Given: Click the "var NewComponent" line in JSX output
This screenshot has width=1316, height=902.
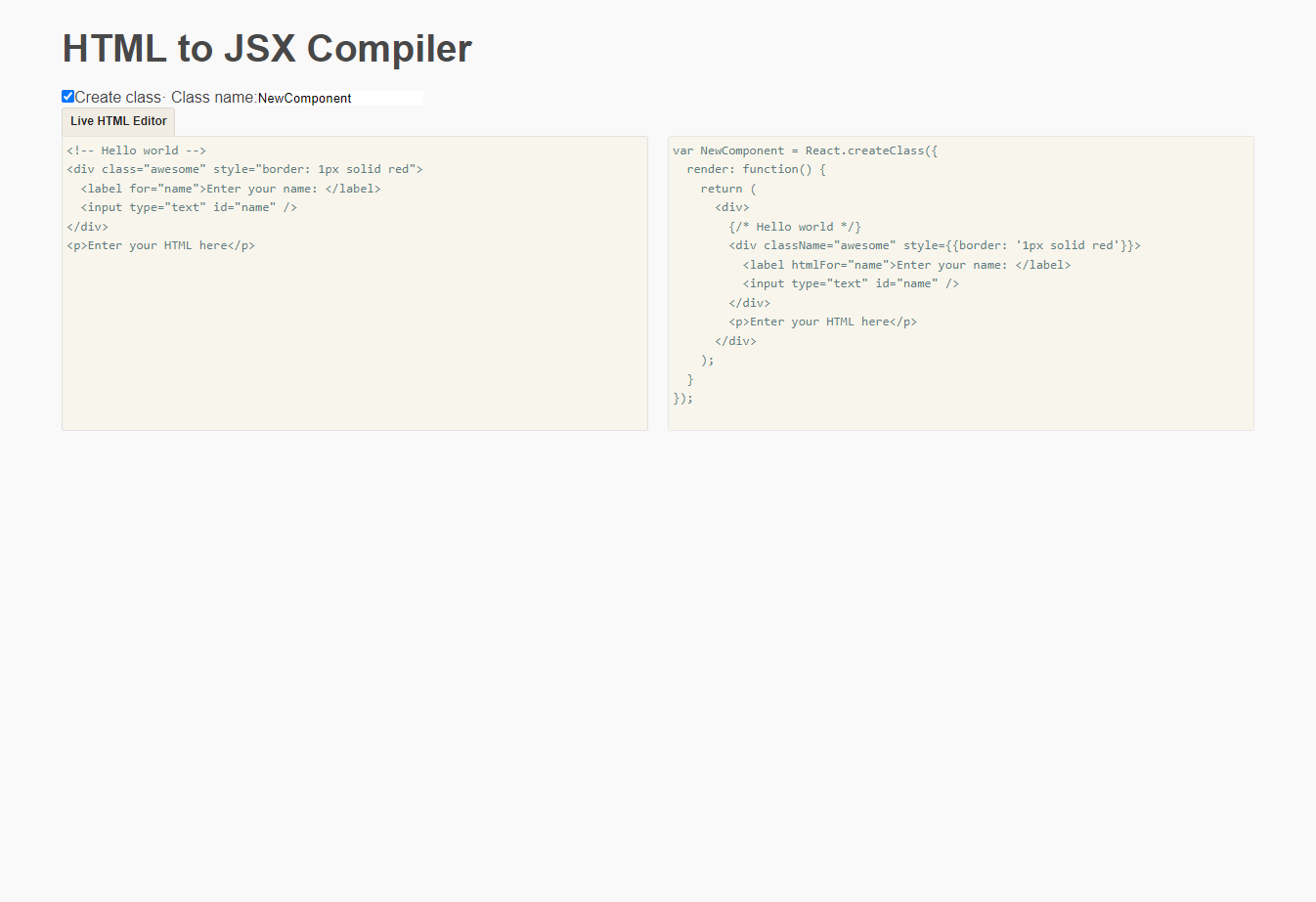Looking at the screenshot, I should tap(805, 150).
